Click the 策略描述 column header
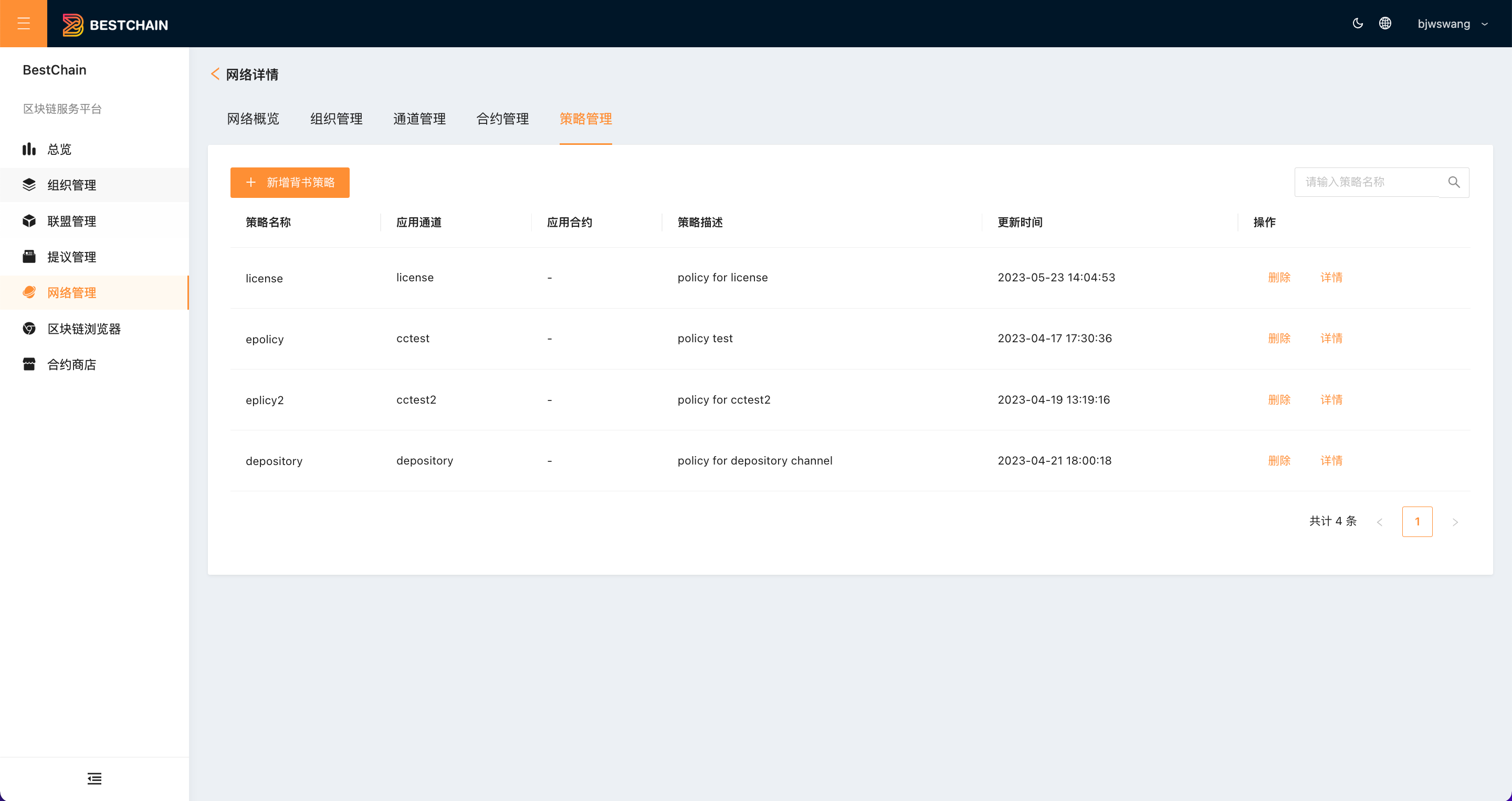The image size is (1512, 801). (700, 223)
